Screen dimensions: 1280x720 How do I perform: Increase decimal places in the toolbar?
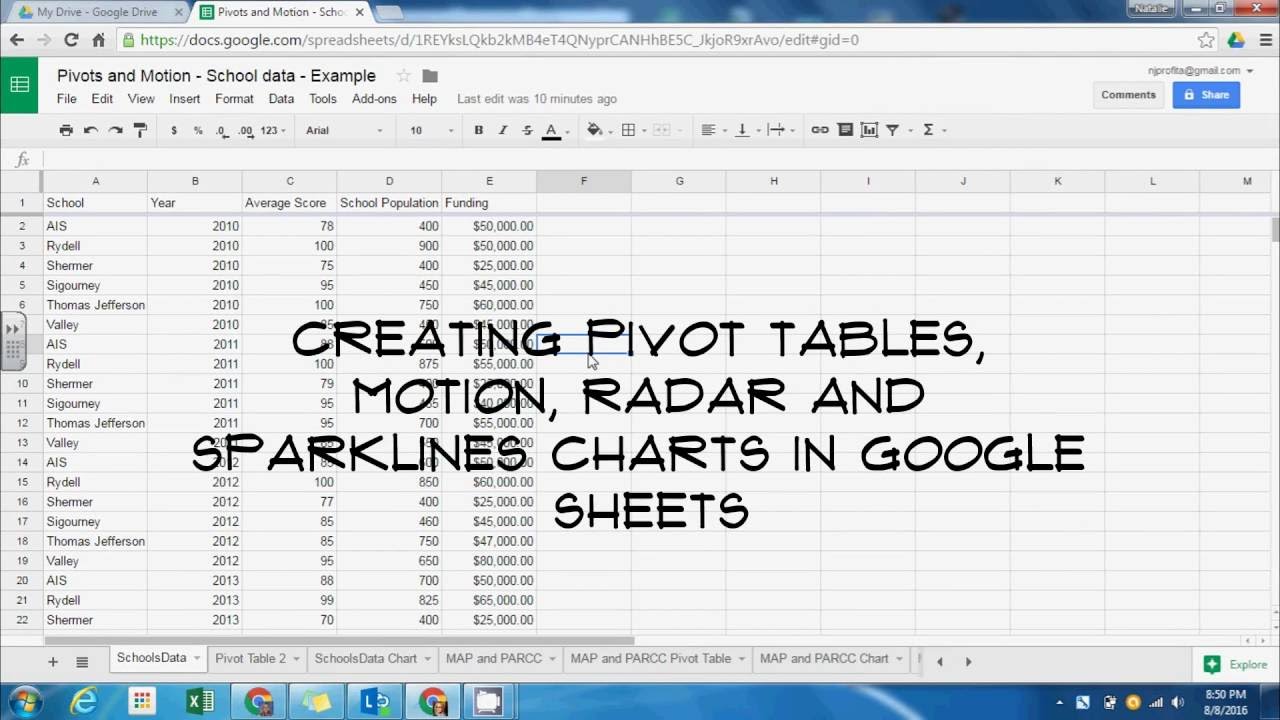click(x=245, y=130)
